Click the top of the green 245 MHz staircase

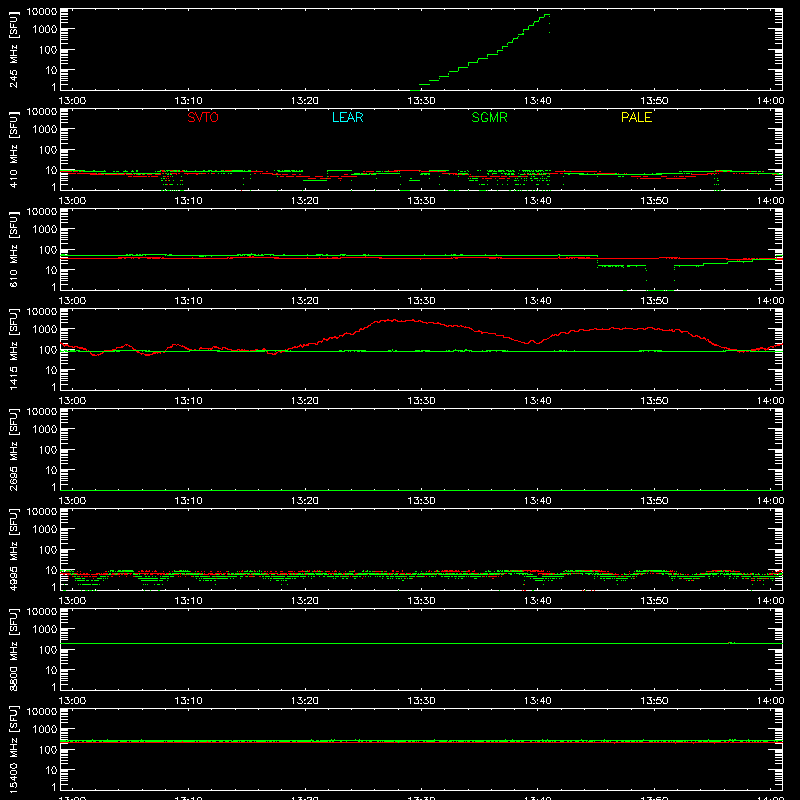coord(547,15)
